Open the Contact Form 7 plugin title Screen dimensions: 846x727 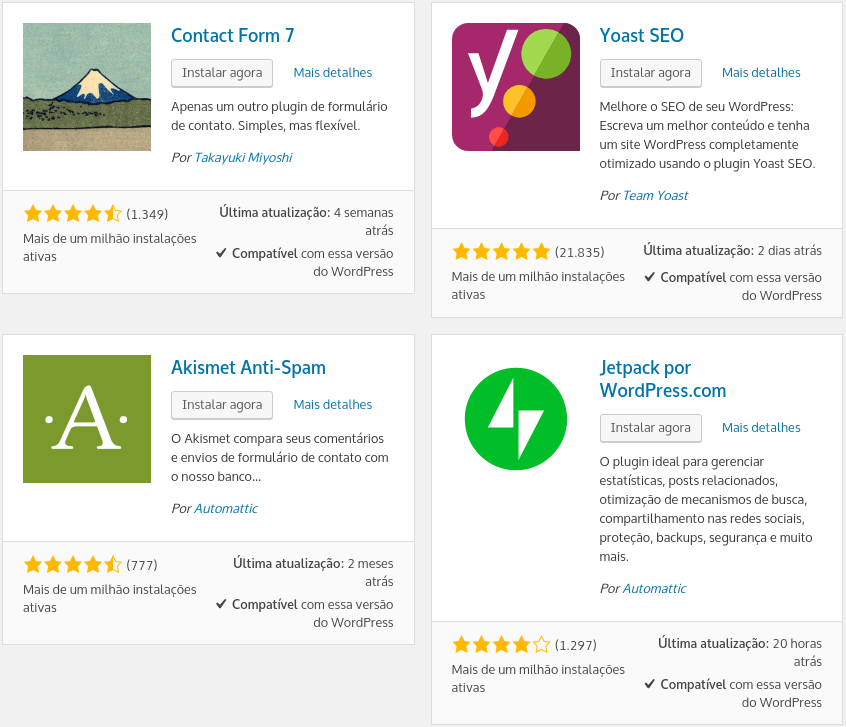[232, 35]
